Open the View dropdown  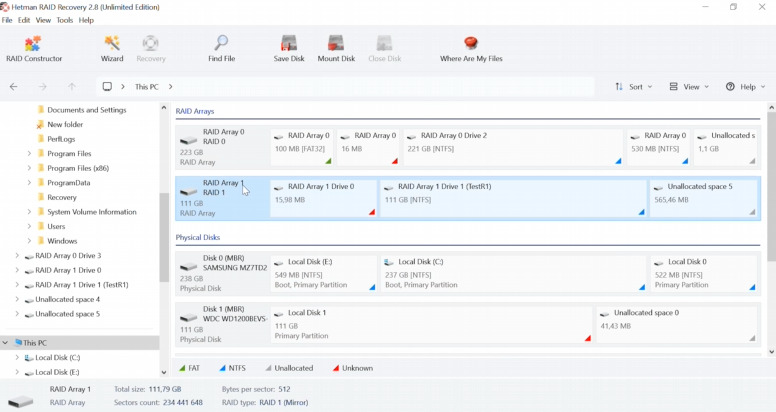[x=689, y=87]
